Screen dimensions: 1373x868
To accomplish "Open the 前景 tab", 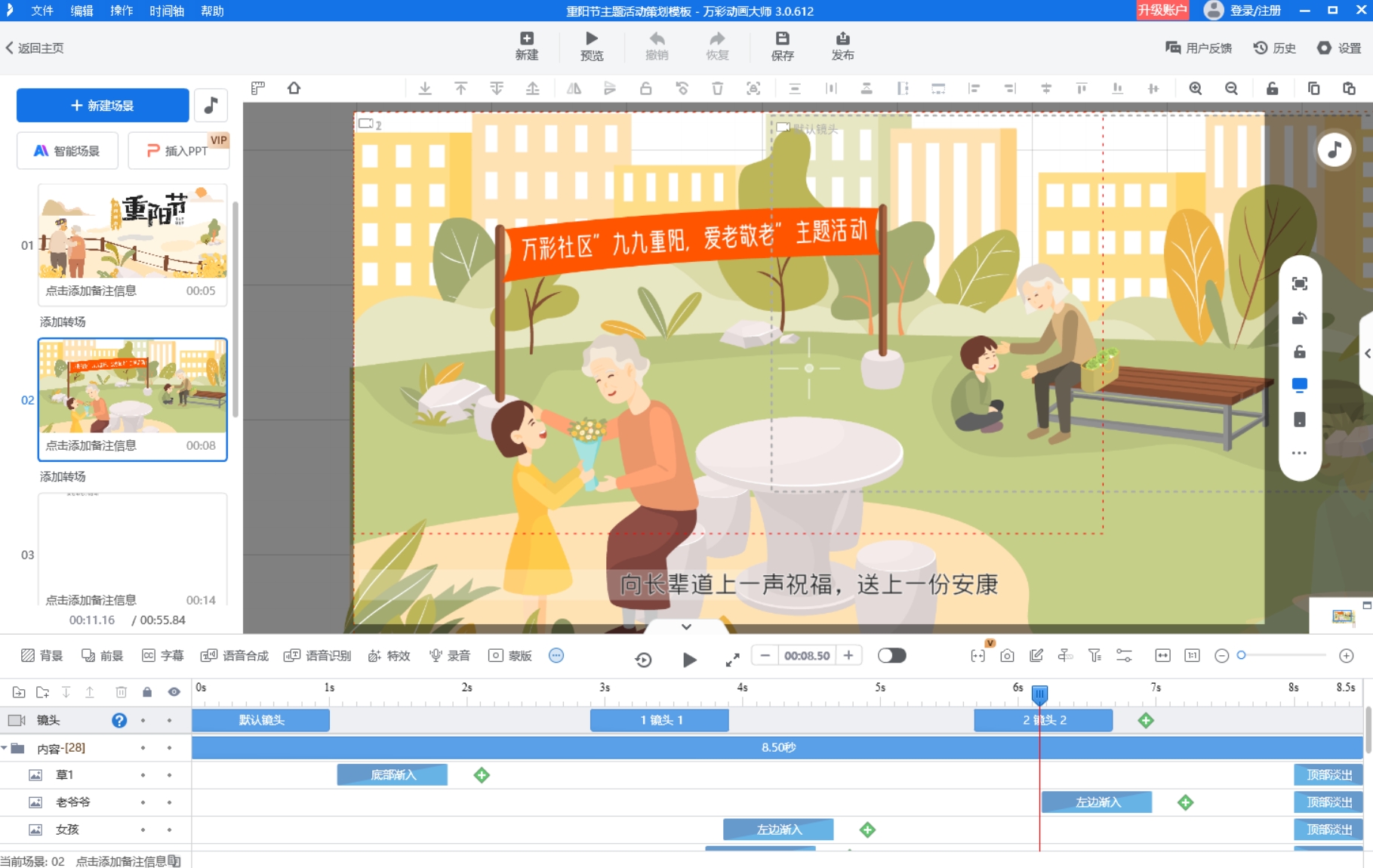I will (103, 655).
